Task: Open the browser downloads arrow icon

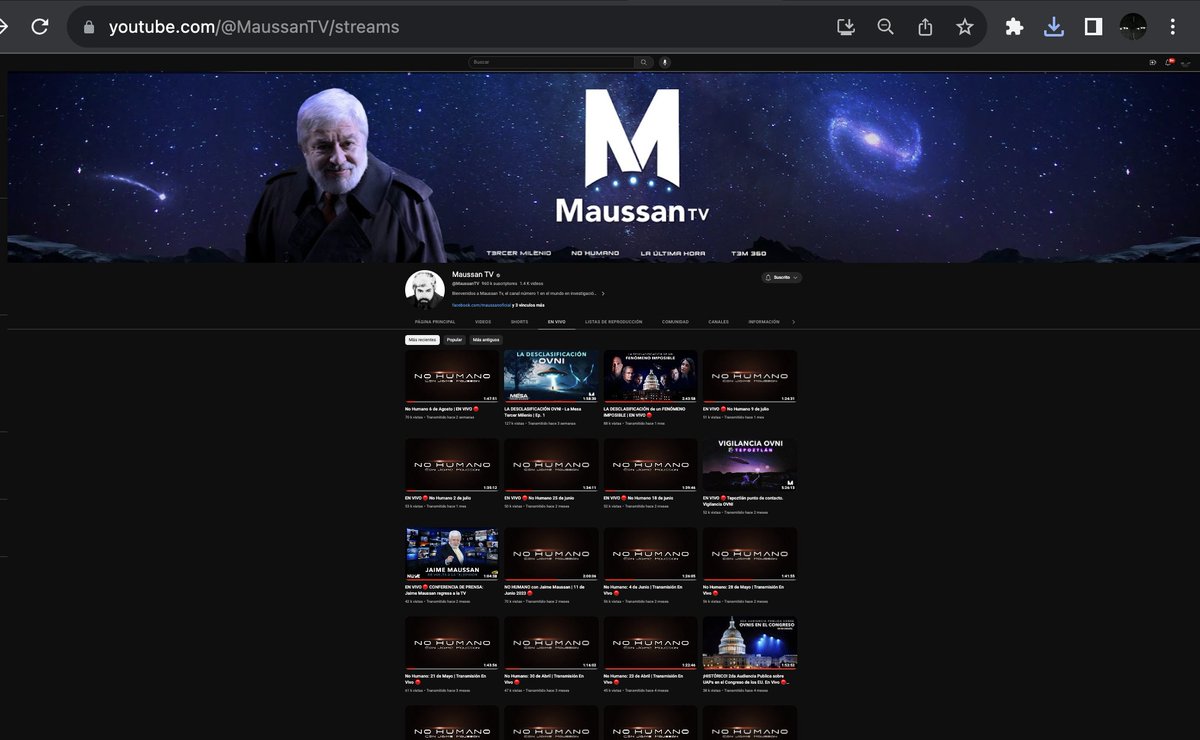Action: (x=1054, y=27)
